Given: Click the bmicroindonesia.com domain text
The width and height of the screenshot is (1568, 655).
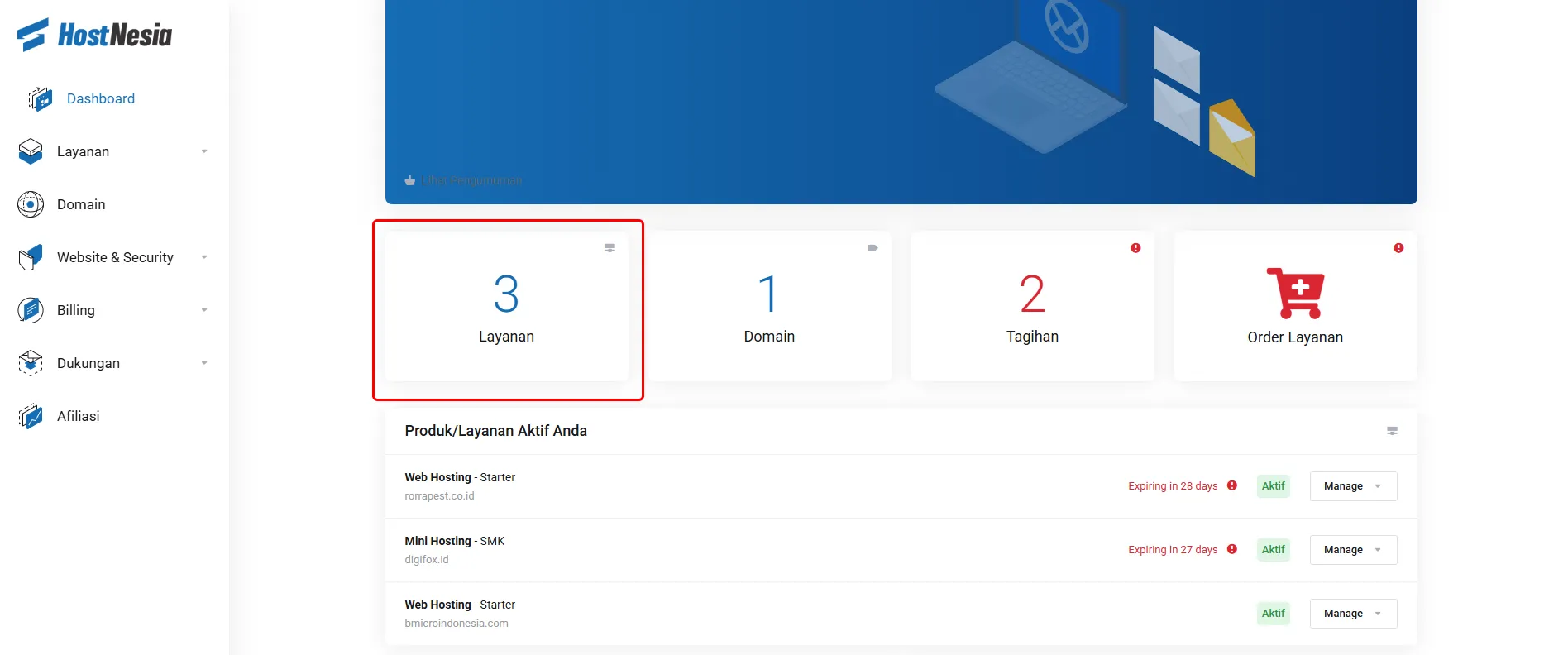Looking at the screenshot, I should (x=457, y=624).
